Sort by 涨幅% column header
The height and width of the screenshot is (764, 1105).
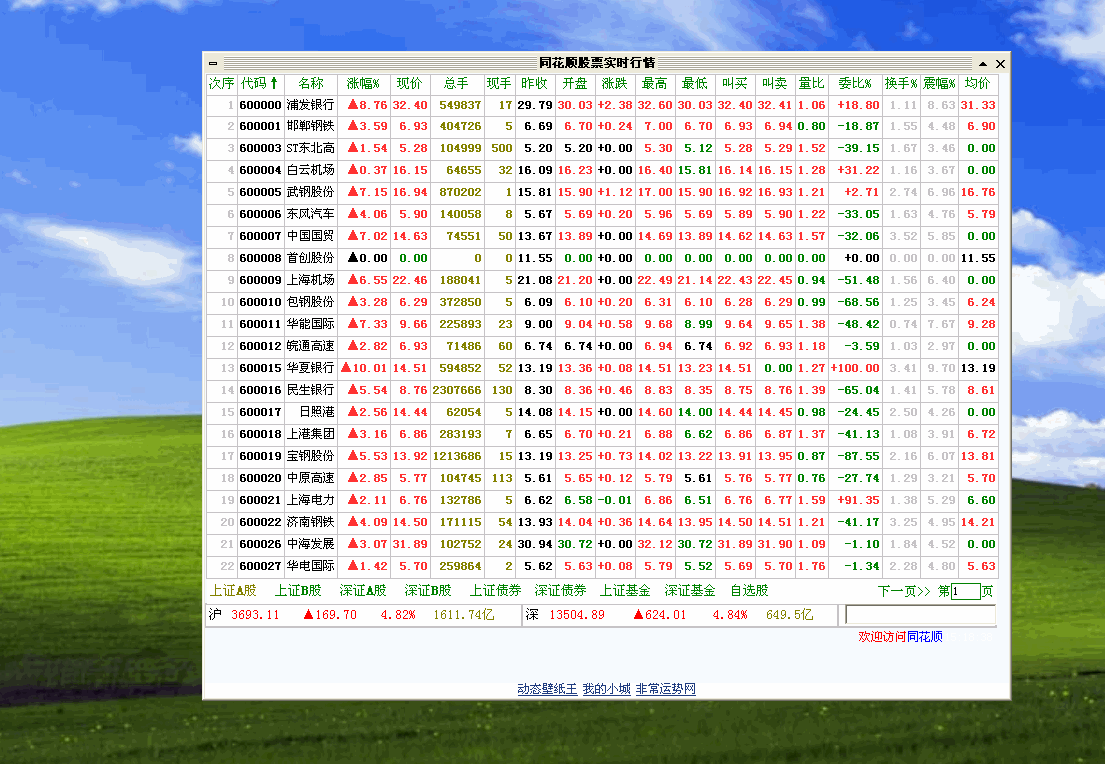[x=364, y=83]
